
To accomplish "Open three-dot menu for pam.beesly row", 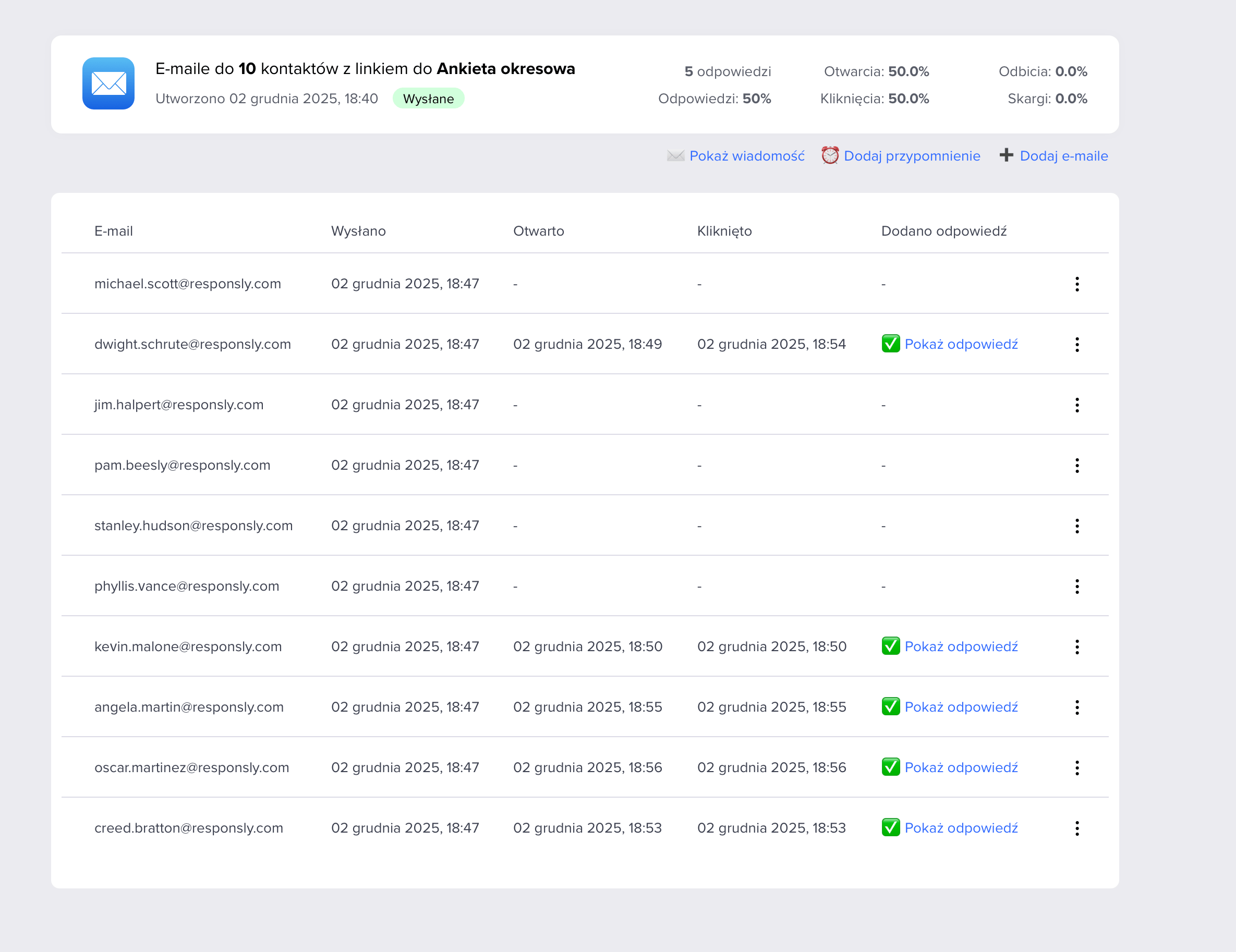I will [1076, 466].
